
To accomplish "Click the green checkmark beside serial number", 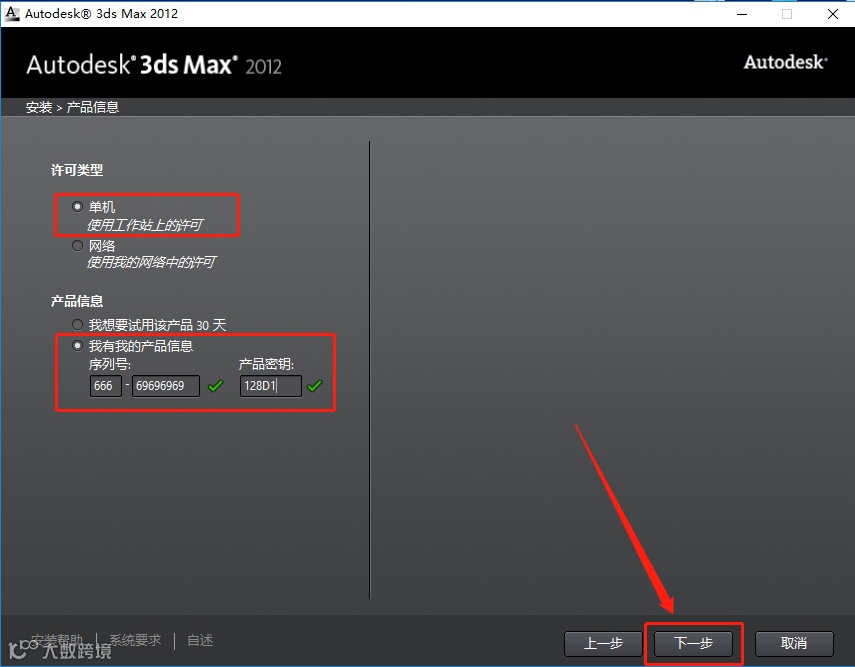I will [x=215, y=386].
